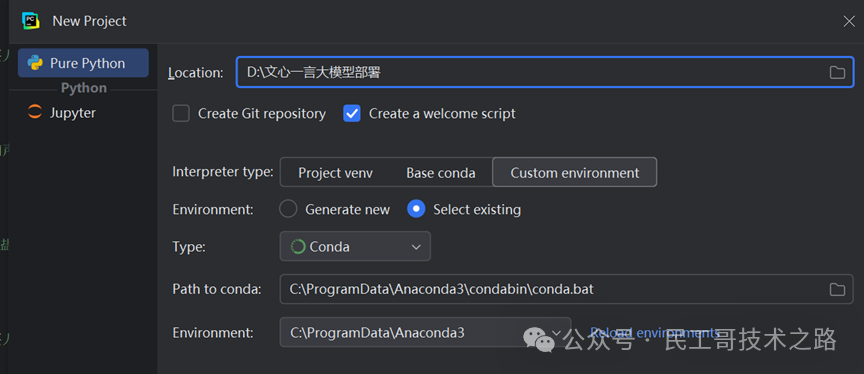Choose Custom environment interpreter type
The width and height of the screenshot is (864, 374).
[575, 173]
